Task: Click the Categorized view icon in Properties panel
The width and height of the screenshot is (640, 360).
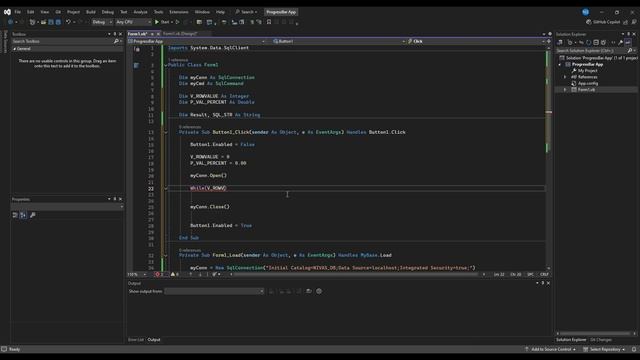Action: pyautogui.click(x=15, y=215)
